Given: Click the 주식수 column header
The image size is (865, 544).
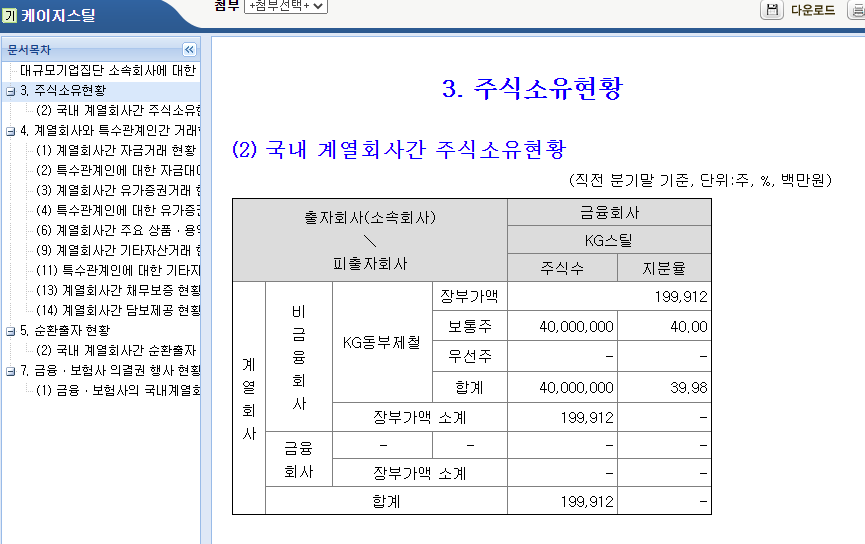Looking at the screenshot, I should click(562, 268).
